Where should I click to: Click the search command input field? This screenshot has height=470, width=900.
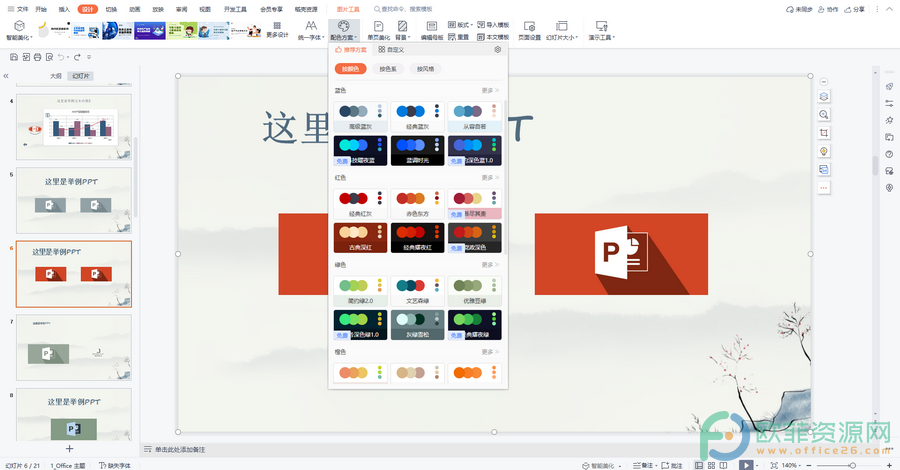tap(406, 9)
